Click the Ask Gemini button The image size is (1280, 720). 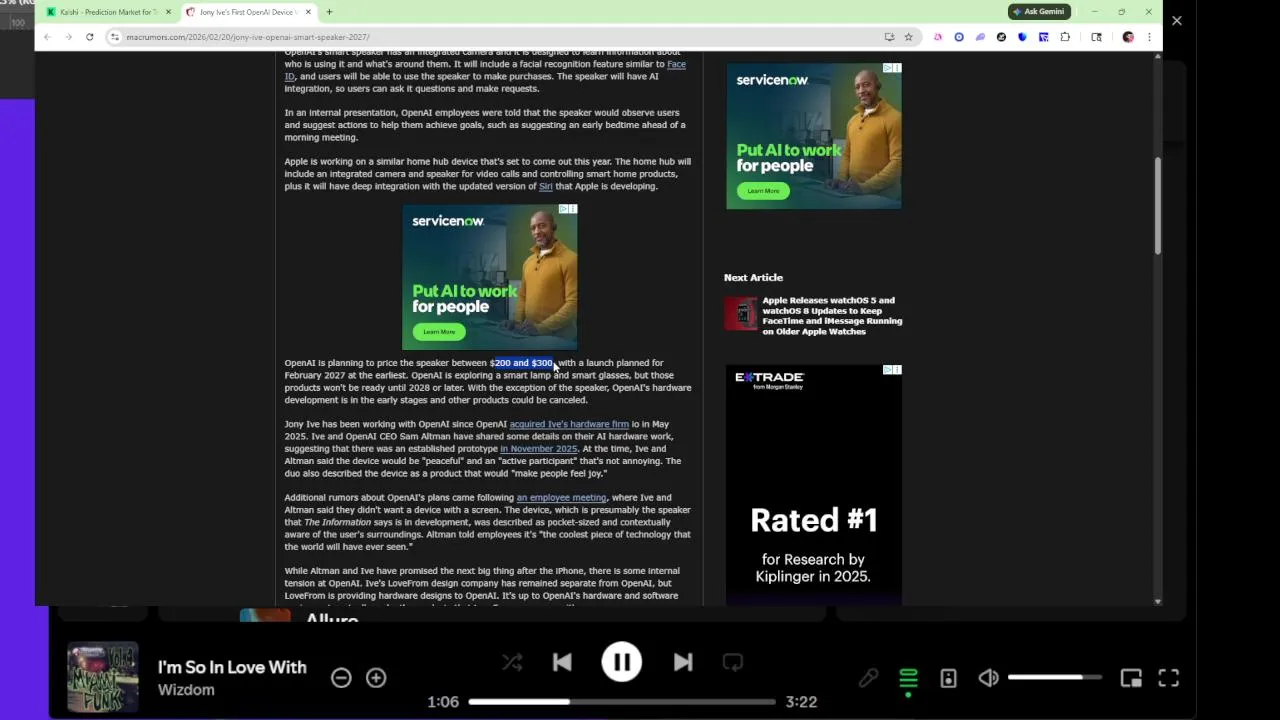point(1039,12)
